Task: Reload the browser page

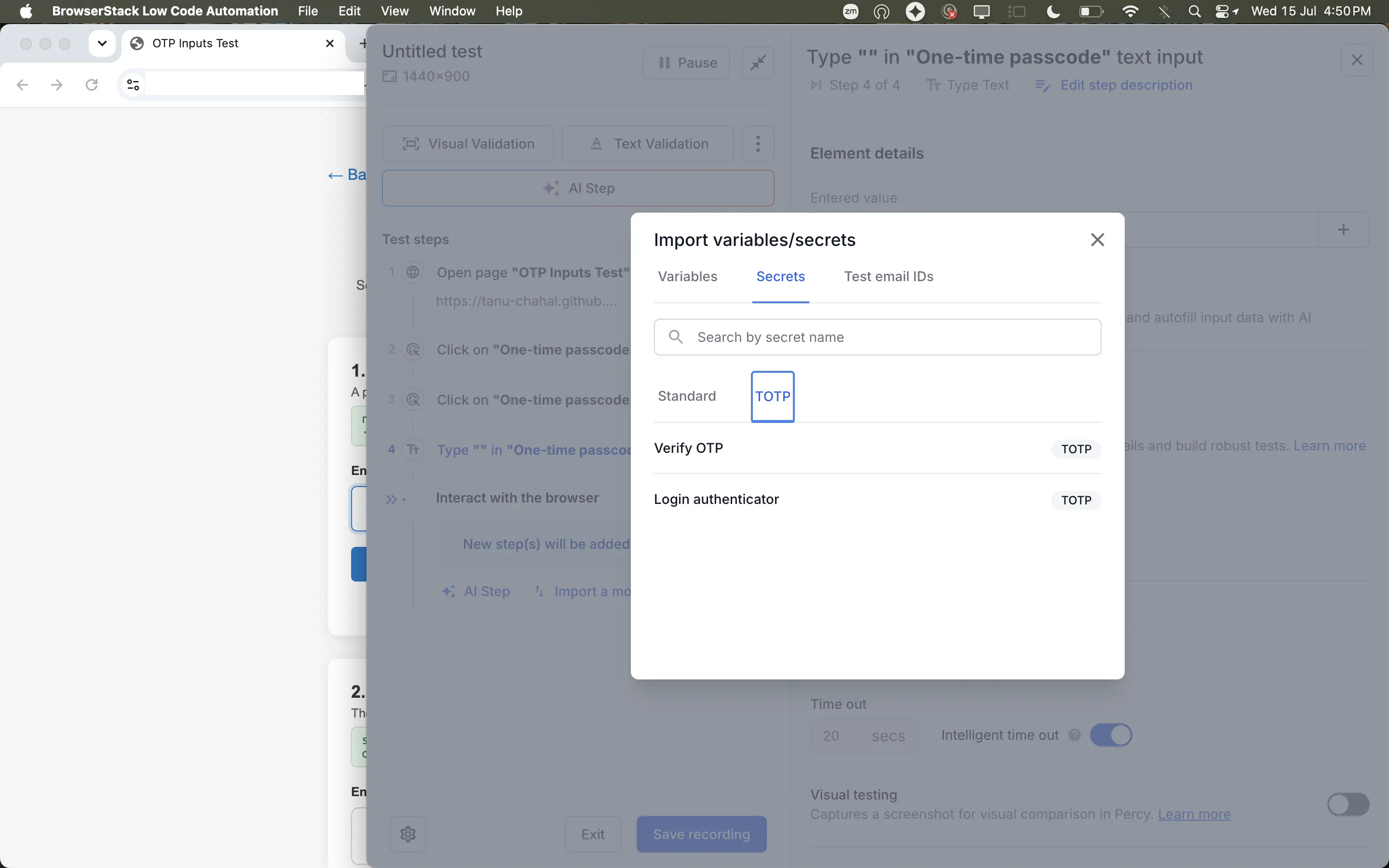Action: [91, 85]
